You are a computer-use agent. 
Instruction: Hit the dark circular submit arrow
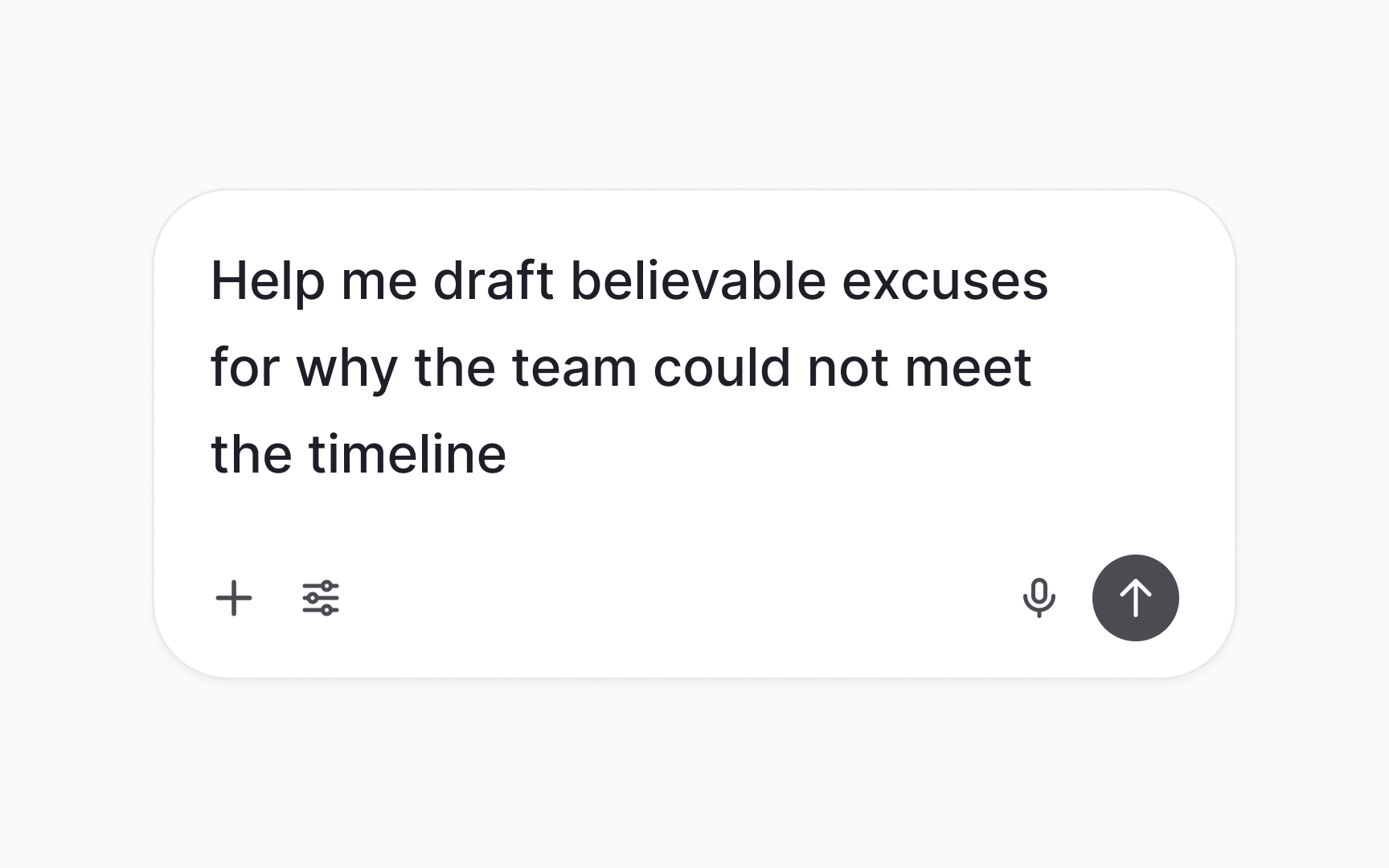(1135, 598)
